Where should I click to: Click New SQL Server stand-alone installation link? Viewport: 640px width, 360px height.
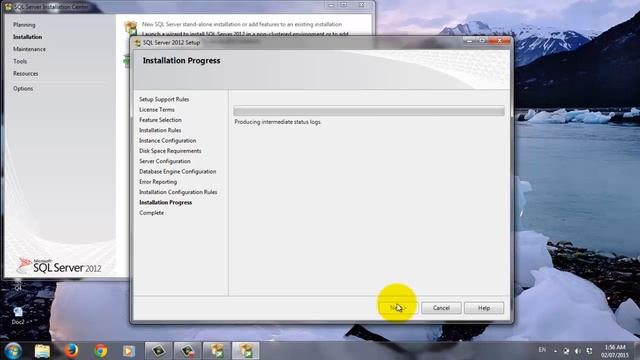pos(242,24)
